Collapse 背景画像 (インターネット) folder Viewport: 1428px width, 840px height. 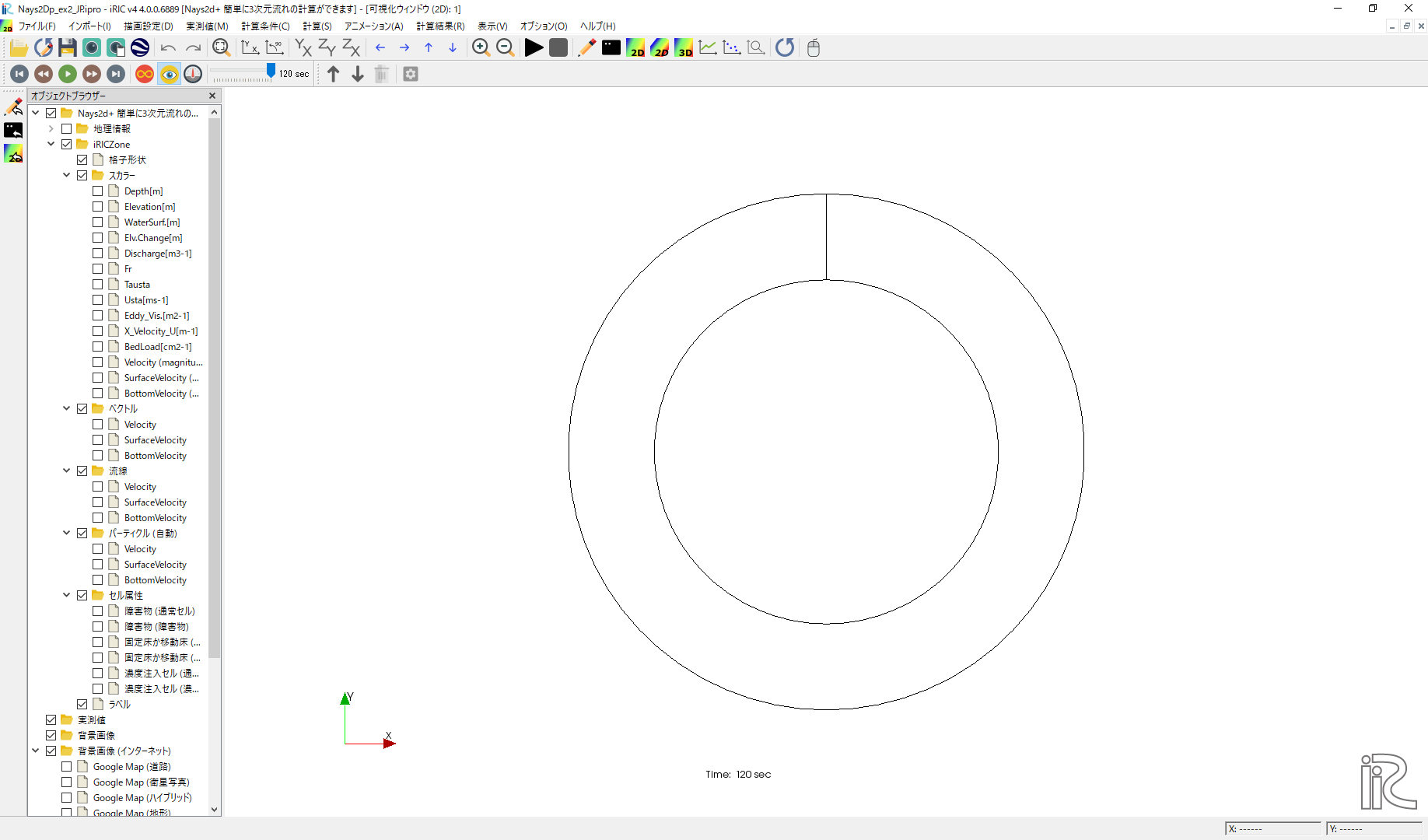(36, 751)
